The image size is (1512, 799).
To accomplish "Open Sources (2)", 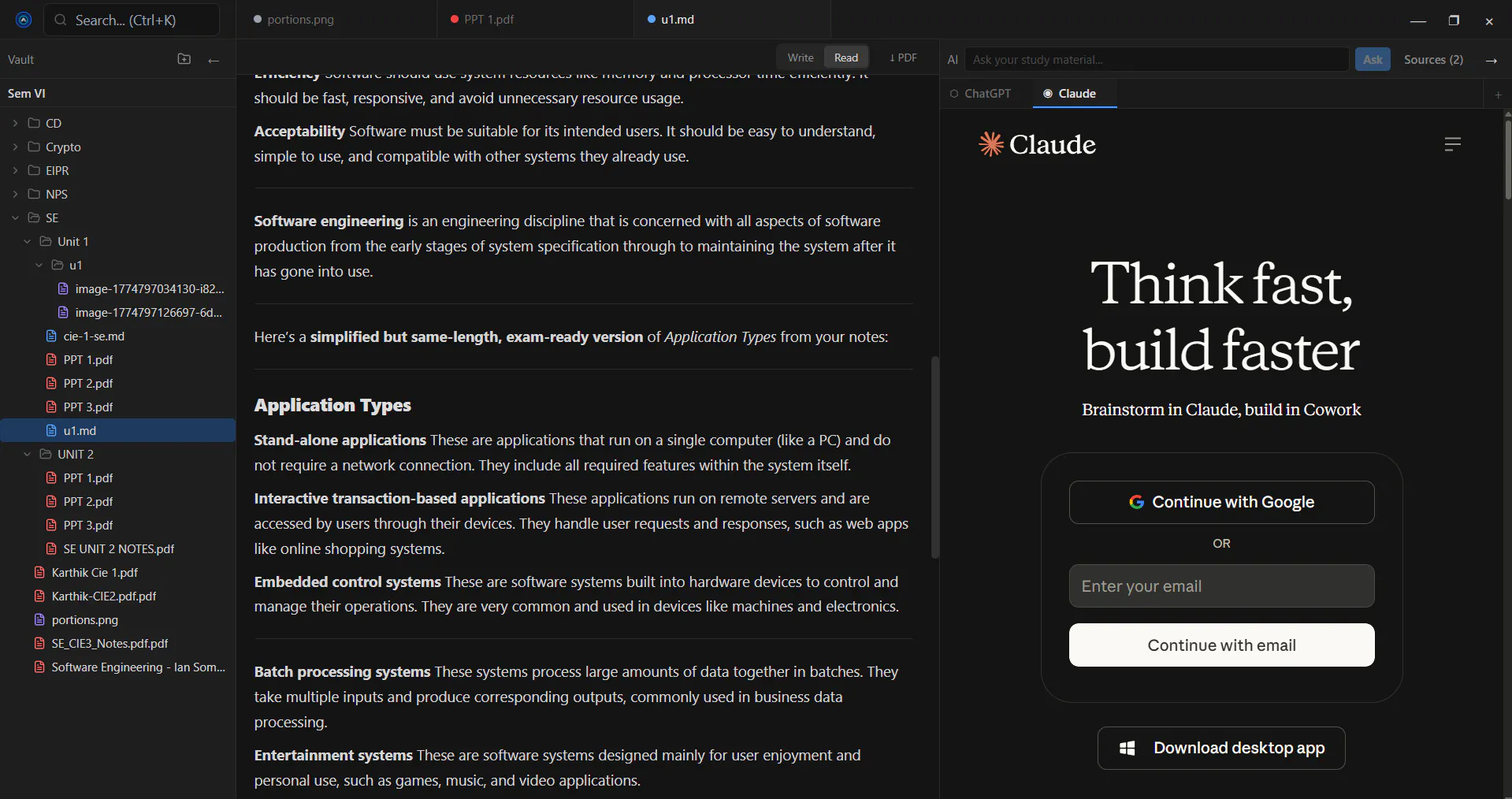I will pos(1433,59).
